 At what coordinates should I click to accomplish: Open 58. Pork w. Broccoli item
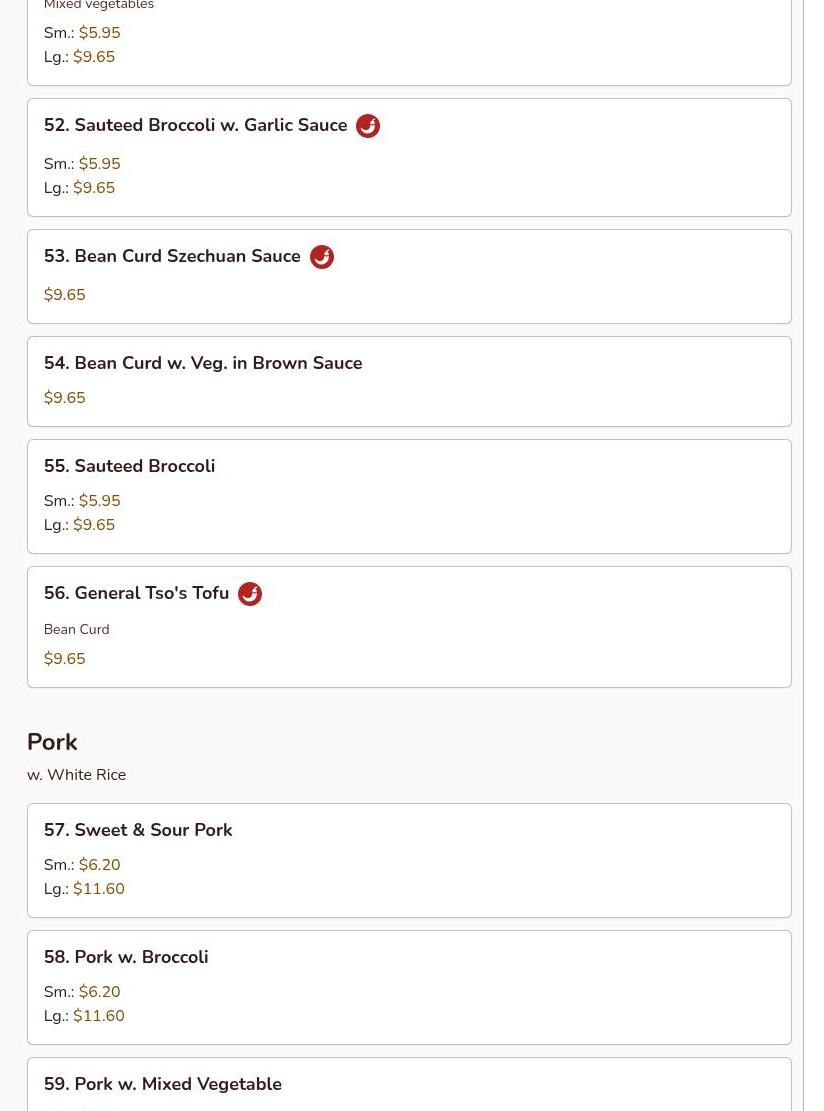409,987
